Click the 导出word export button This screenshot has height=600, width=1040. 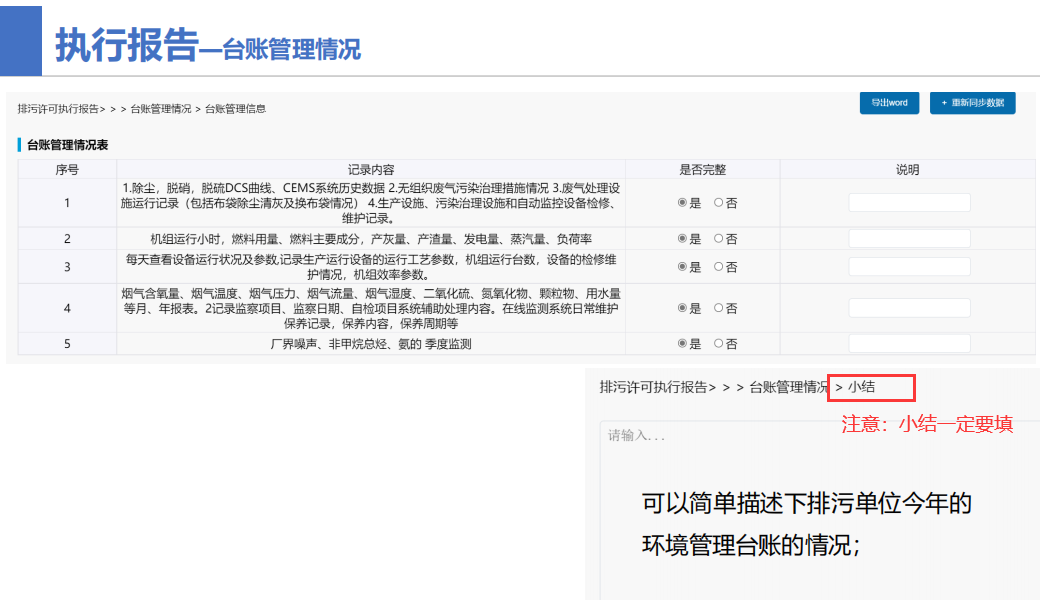point(888,103)
